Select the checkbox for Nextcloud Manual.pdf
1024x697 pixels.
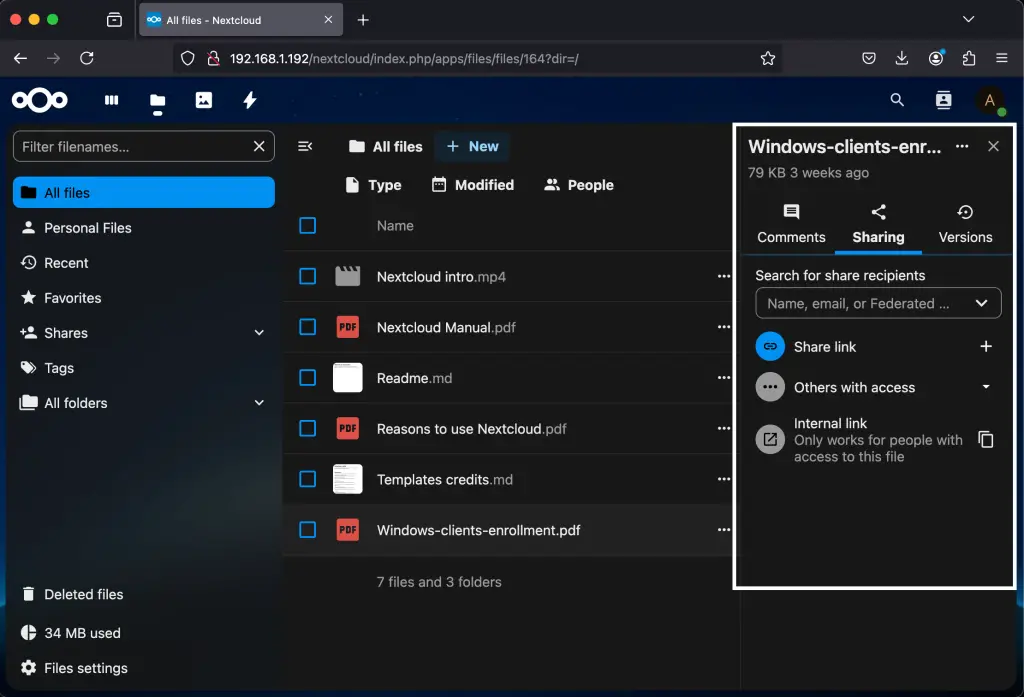pyautogui.click(x=307, y=327)
